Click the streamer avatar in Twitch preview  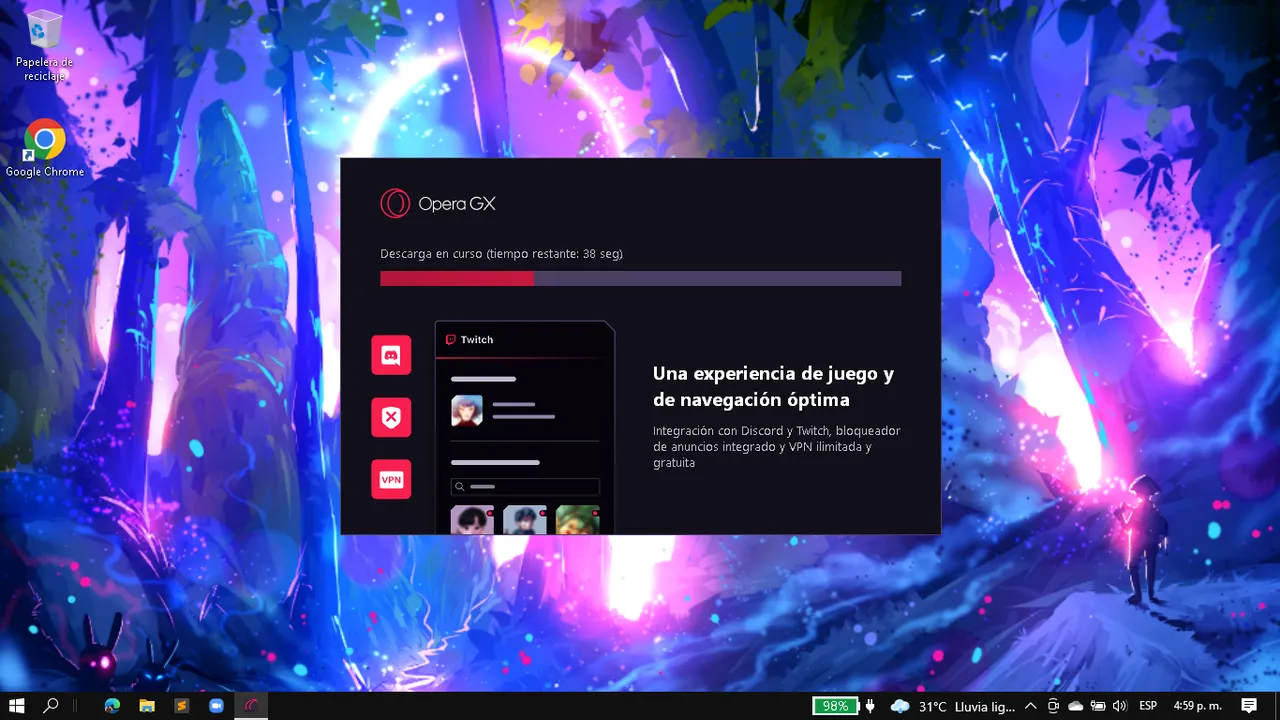467,411
